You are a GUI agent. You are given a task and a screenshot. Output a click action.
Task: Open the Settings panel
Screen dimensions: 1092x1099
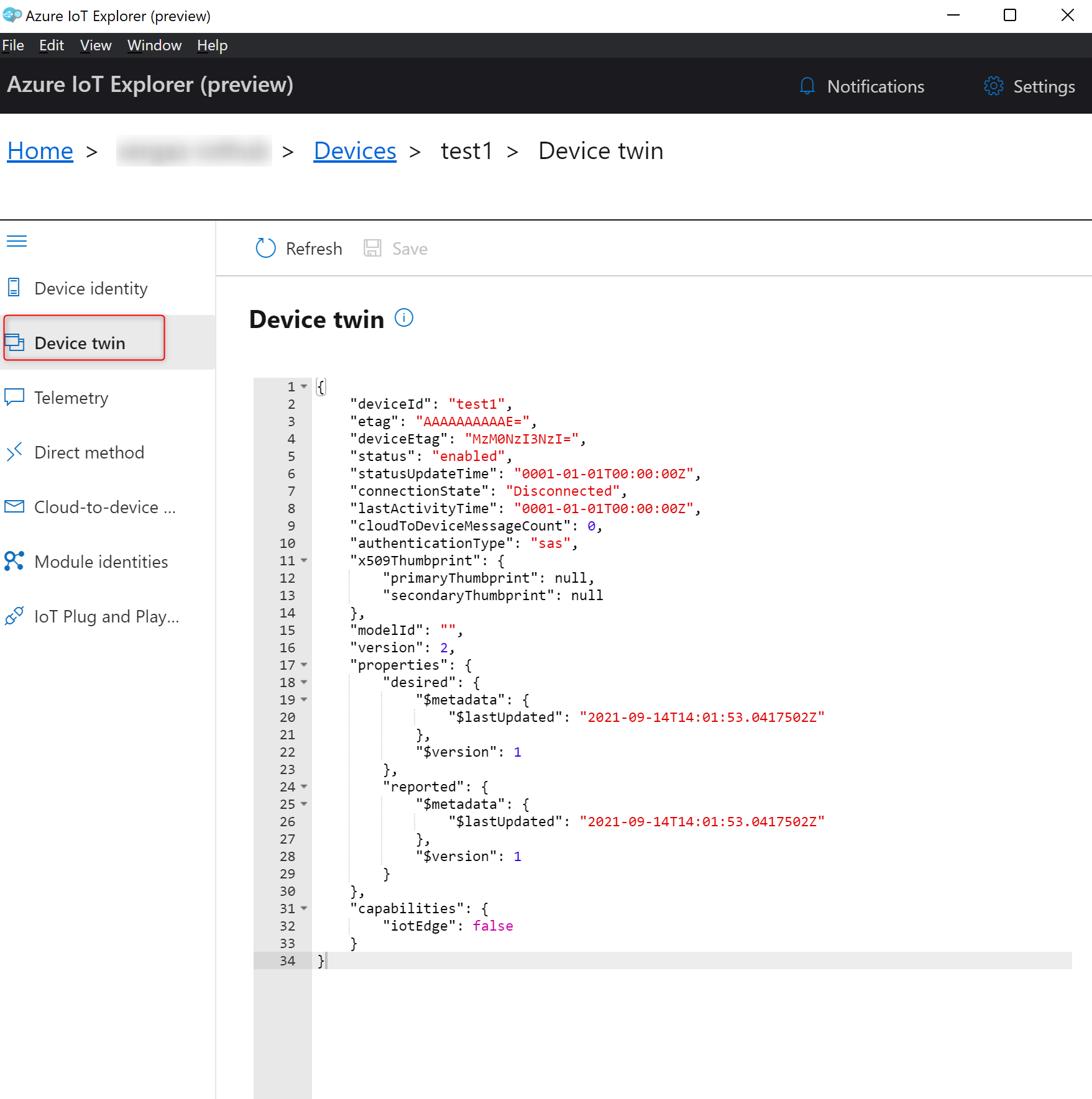click(x=1029, y=86)
